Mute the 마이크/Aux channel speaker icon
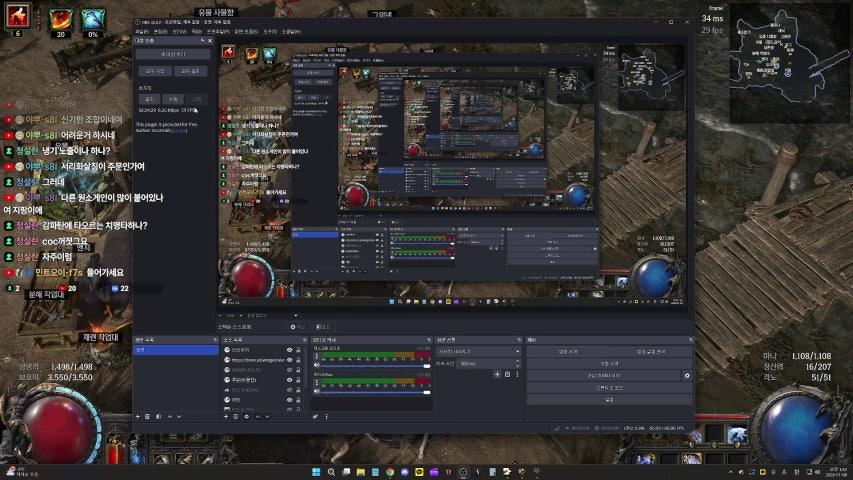The width and height of the screenshot is (853, 480). click(x=317, y=392)
